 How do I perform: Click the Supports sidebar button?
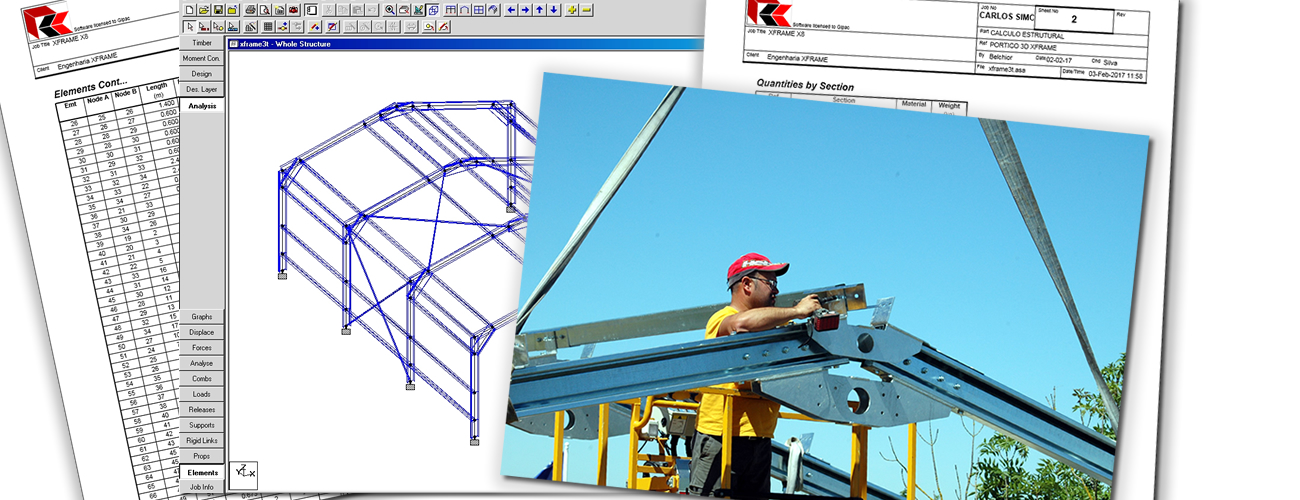[x=202, y=425]
